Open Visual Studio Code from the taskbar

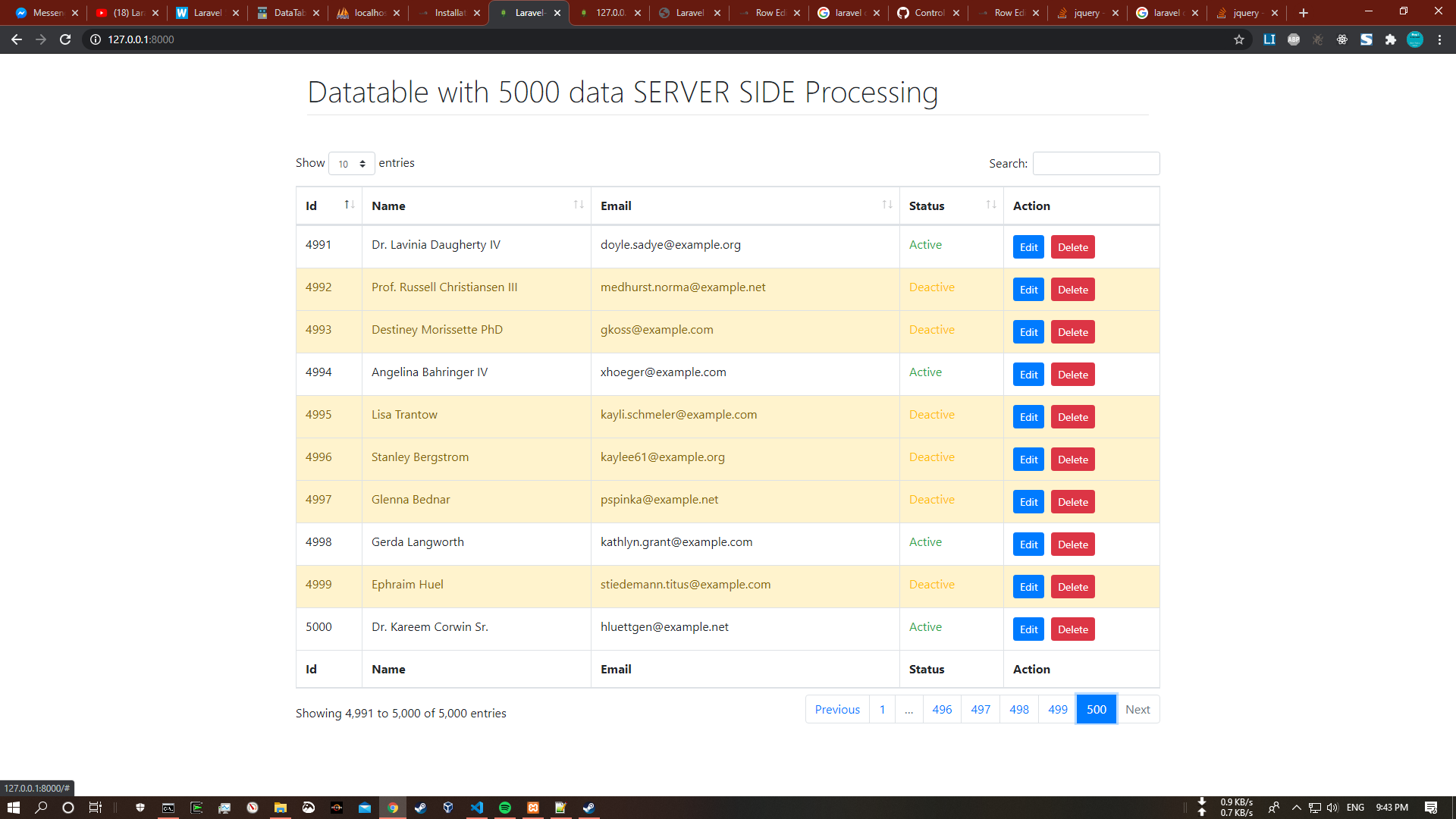point(477,808)
